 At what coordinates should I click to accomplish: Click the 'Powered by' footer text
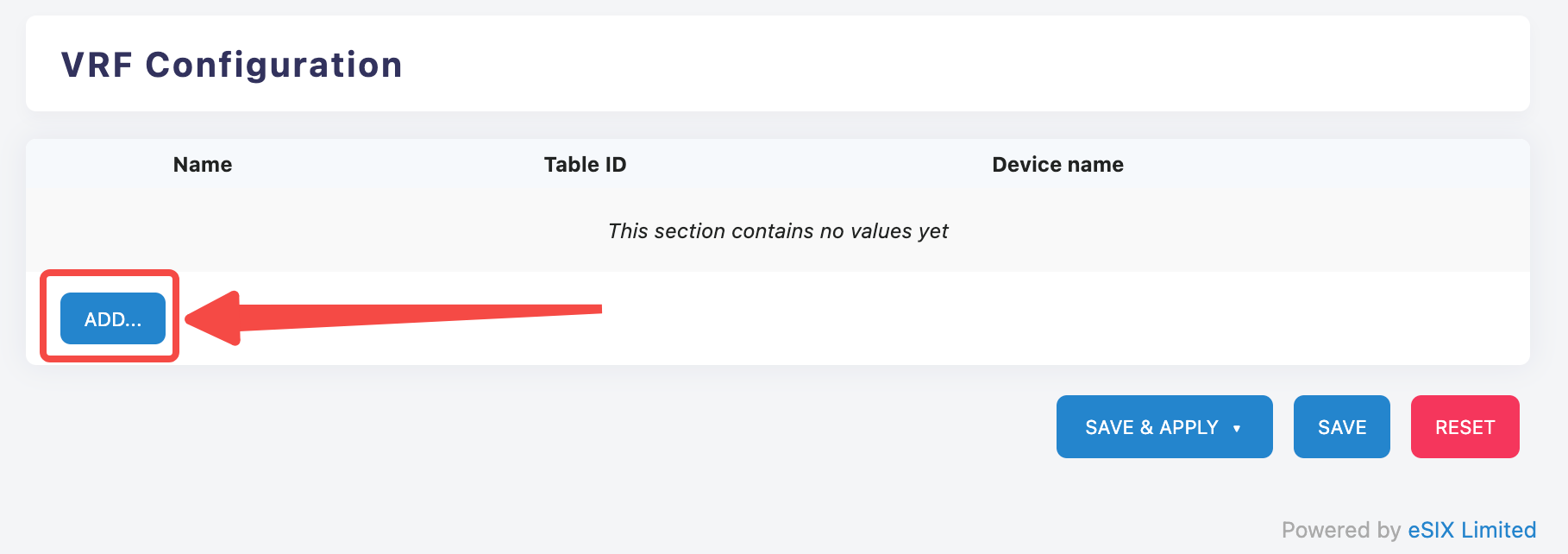pos(1340,530)
